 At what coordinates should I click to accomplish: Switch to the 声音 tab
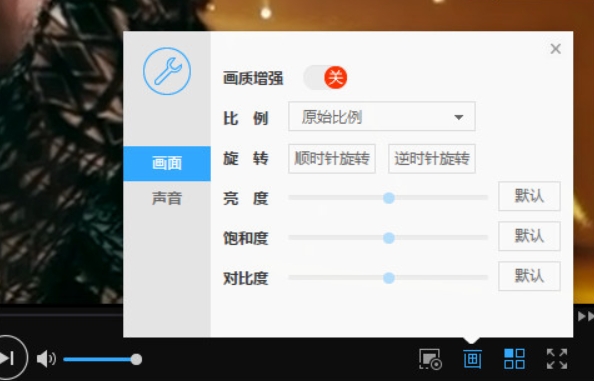click(x=167, y=198)
